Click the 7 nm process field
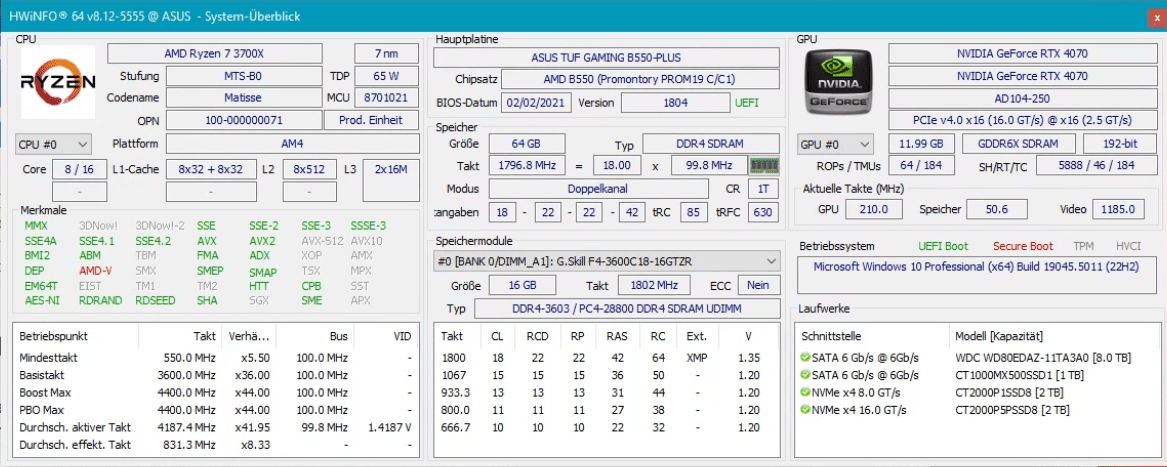This screenshot has width=1167, height=467. pyautogui.click(x=386, y=54)
